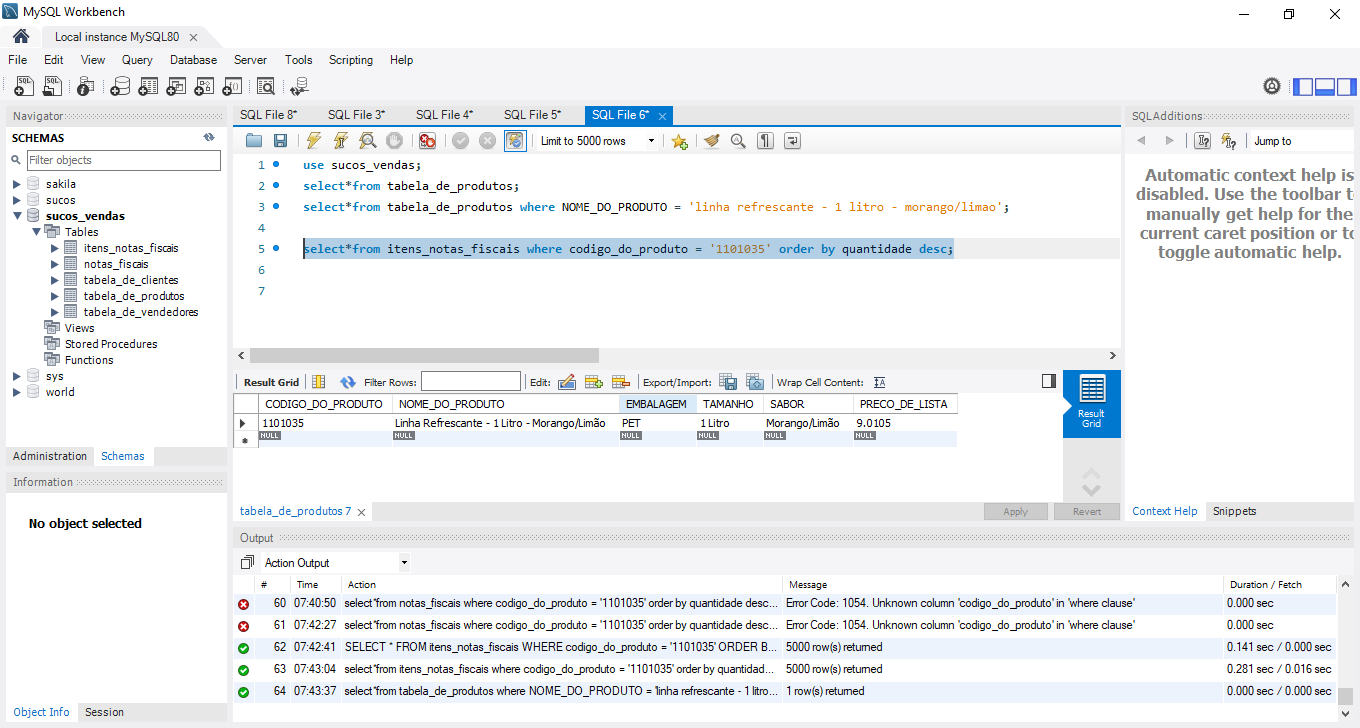This screenshot has height=728, width=1360.
Task: Open find panel magnifier icon
Action: point(738,141)
